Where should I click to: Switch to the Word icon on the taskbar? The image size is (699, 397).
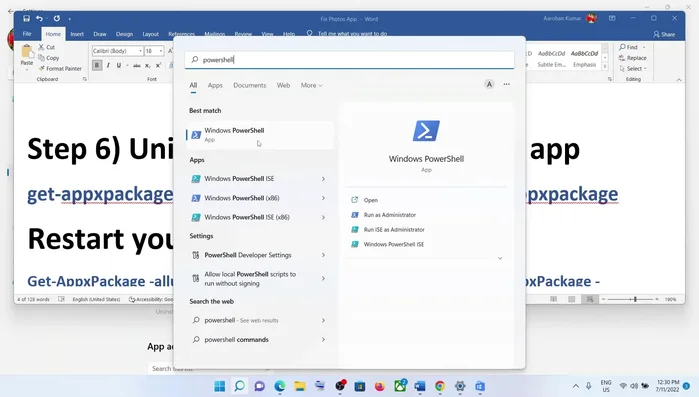click(420, 386)
